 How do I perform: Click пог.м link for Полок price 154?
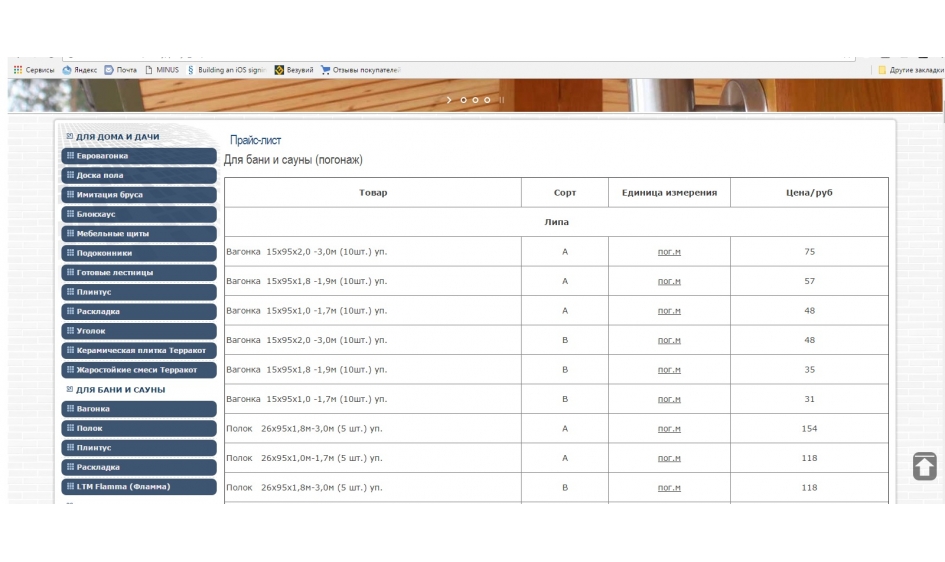pos(669,429)
